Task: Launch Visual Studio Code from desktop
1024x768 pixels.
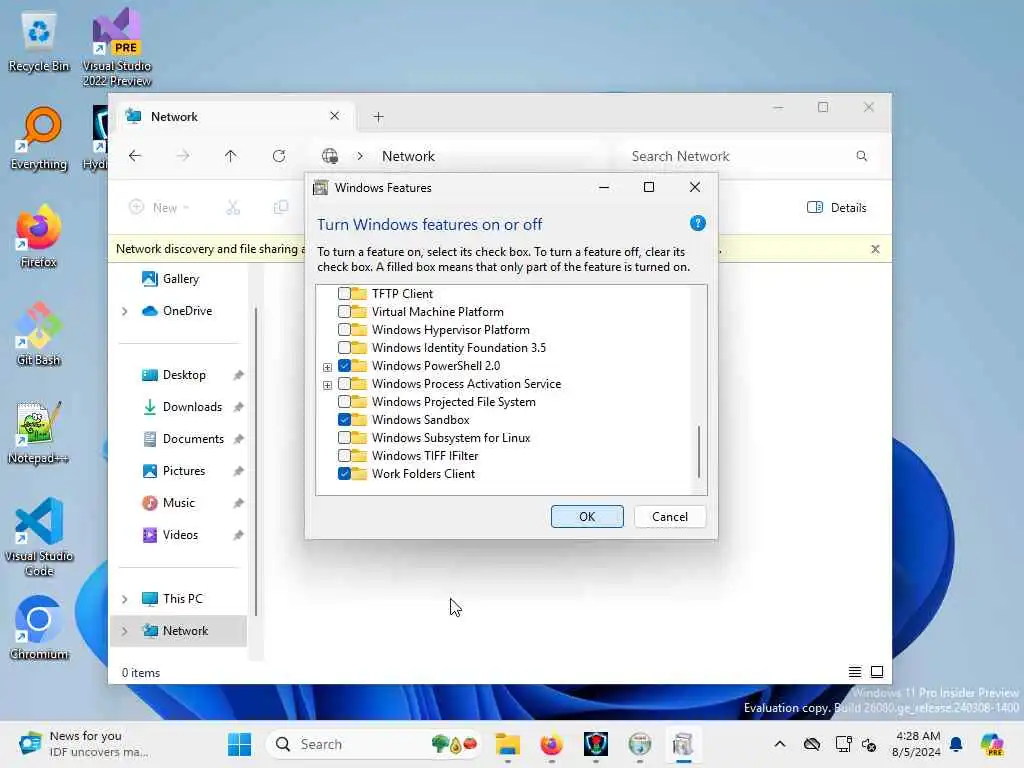Action: click(39, 537)
